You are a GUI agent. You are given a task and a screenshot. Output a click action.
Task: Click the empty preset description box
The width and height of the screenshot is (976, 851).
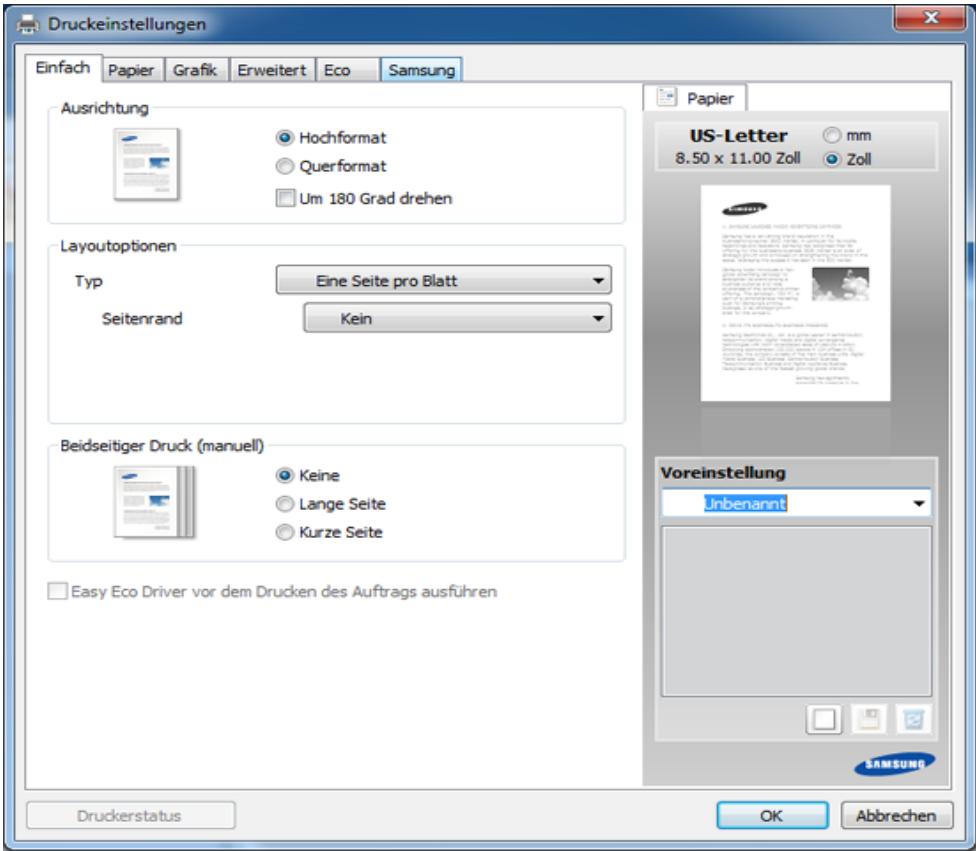(796, 611)
